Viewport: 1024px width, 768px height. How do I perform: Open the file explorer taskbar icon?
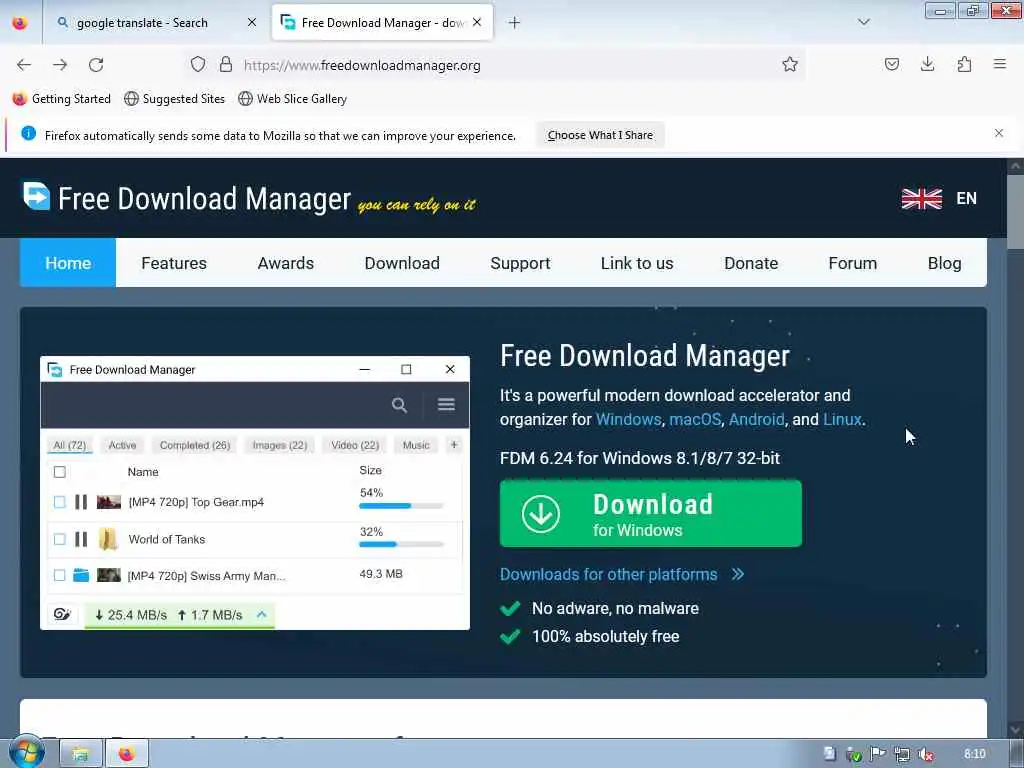80,754
